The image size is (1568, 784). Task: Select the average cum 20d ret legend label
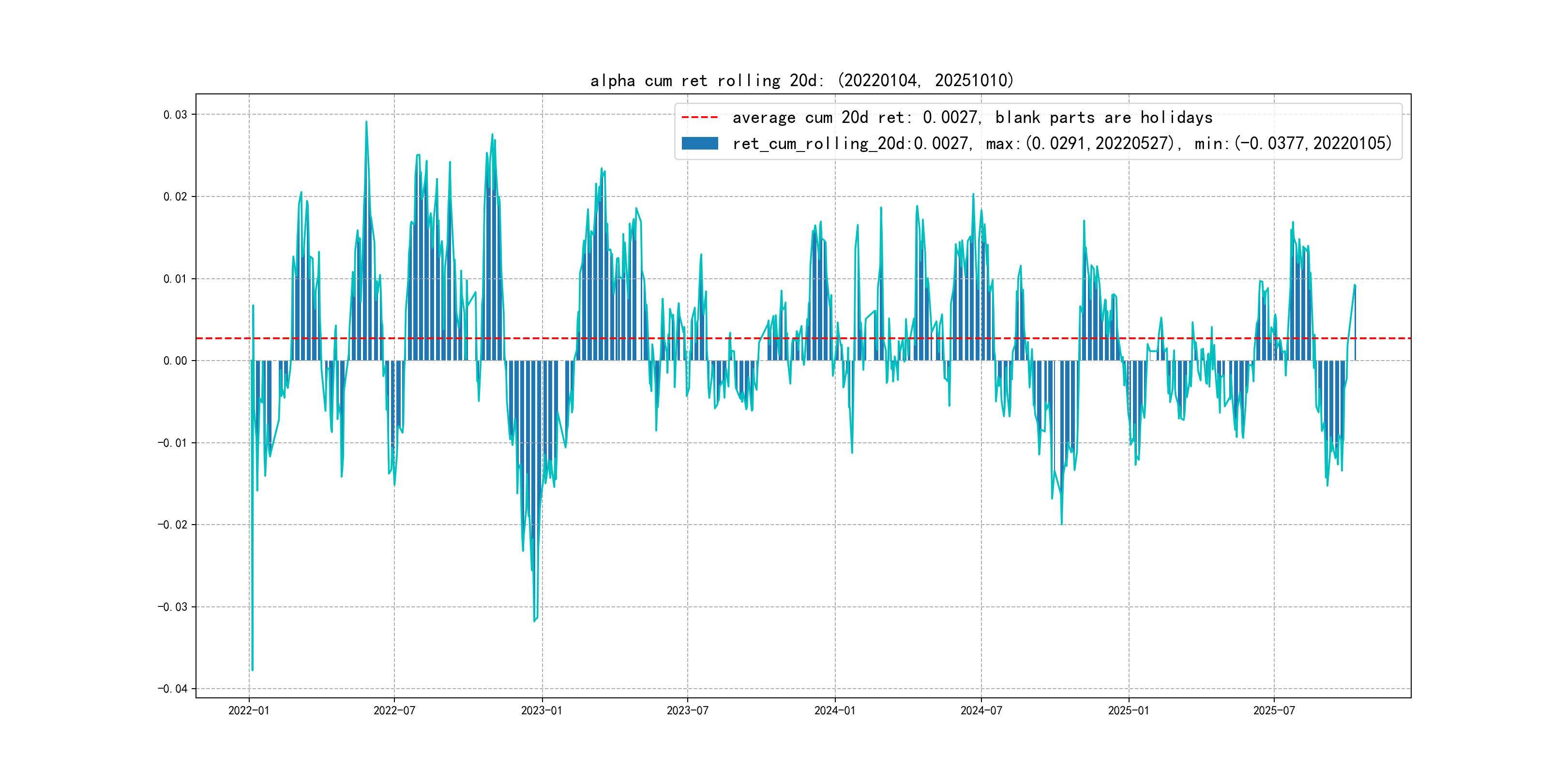click(971, 118)
